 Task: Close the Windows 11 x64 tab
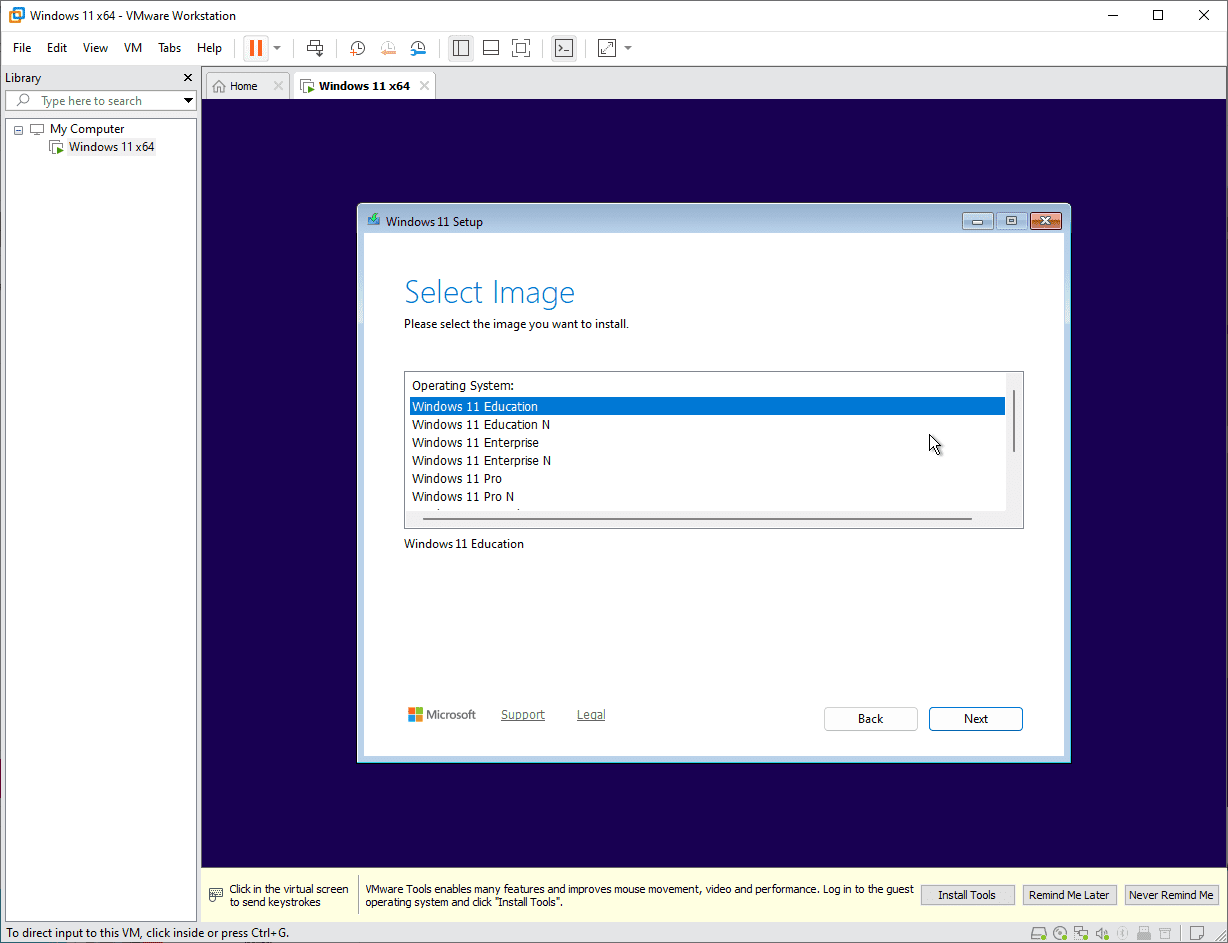[x=424, y=86]
